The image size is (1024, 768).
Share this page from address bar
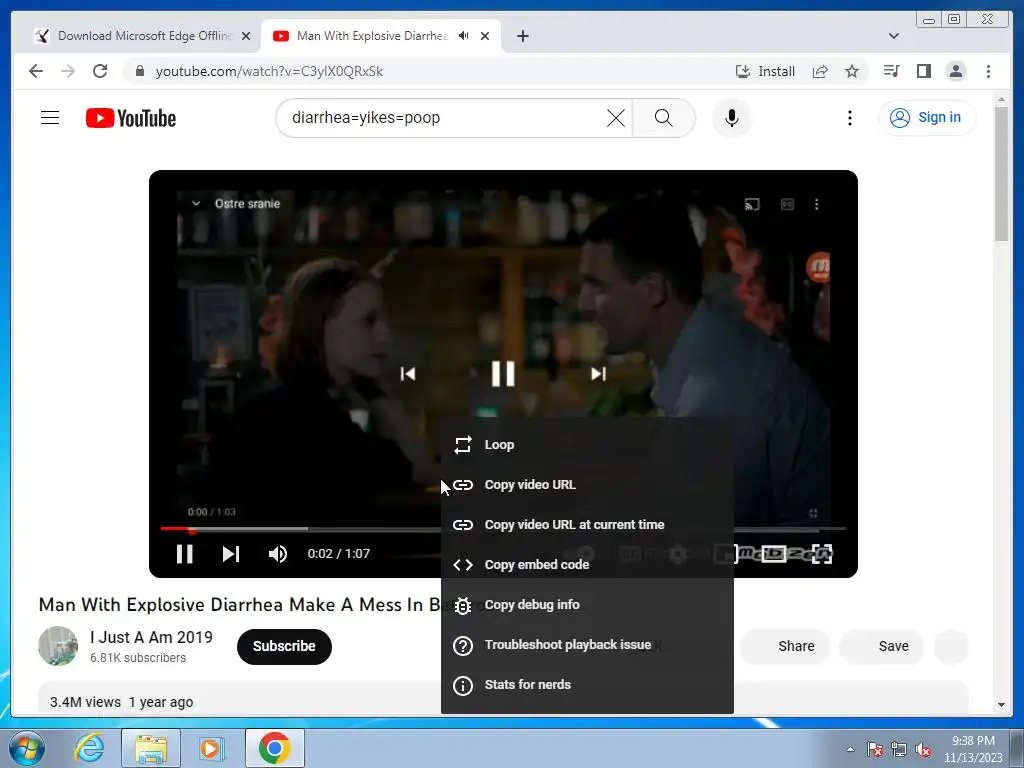(820, 71)
